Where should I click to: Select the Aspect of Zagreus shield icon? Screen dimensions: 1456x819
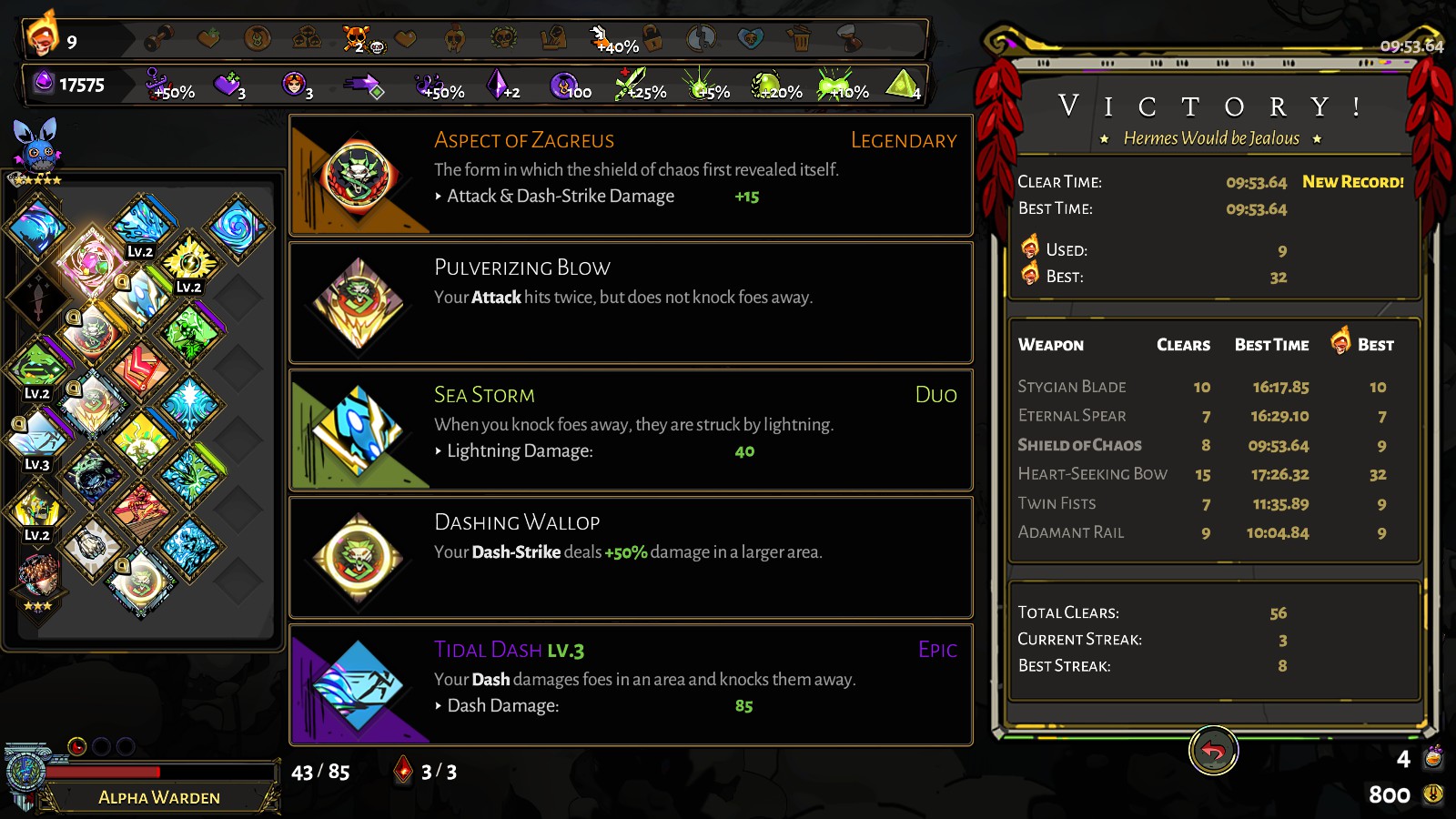[x=359, y=176]
